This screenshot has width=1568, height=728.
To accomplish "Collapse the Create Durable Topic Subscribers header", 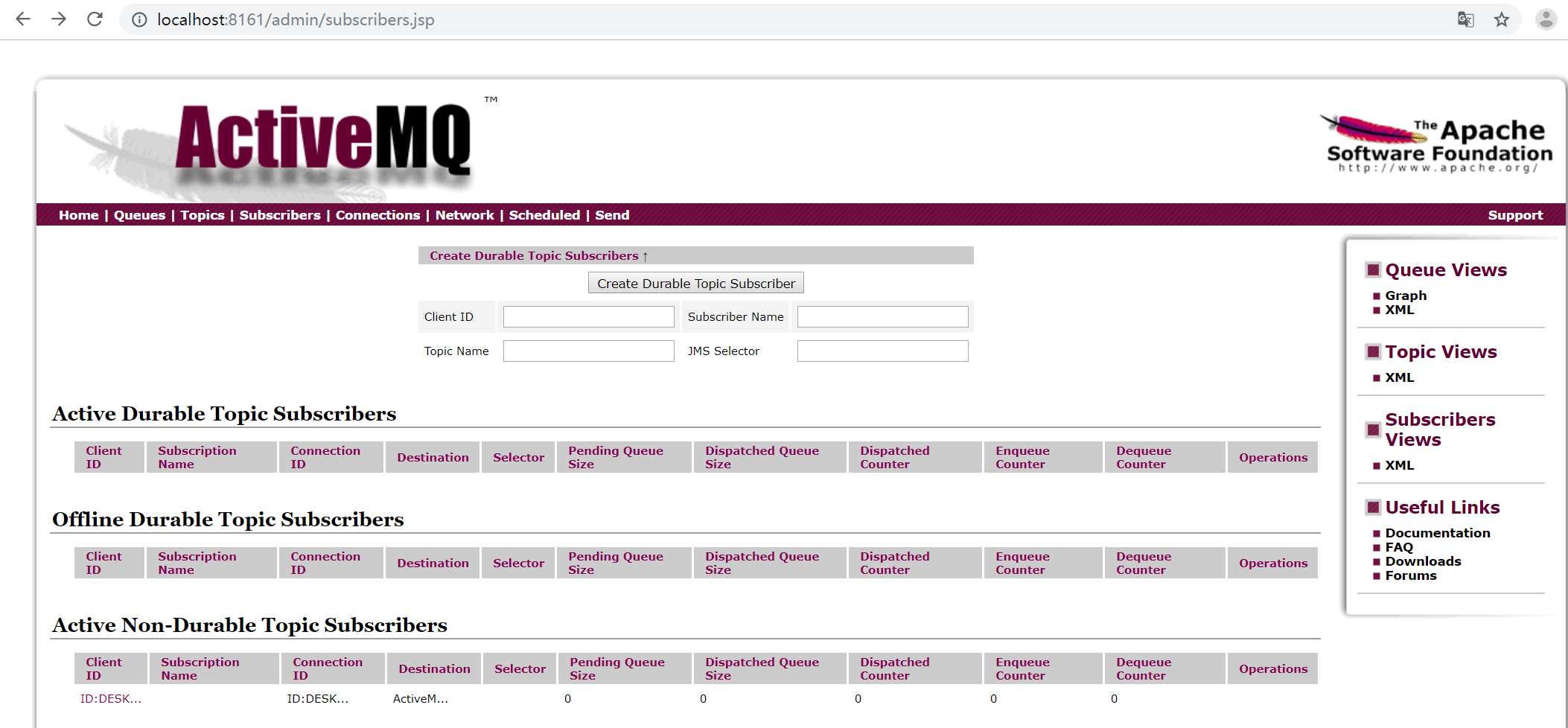I will [x=539, y=255].
